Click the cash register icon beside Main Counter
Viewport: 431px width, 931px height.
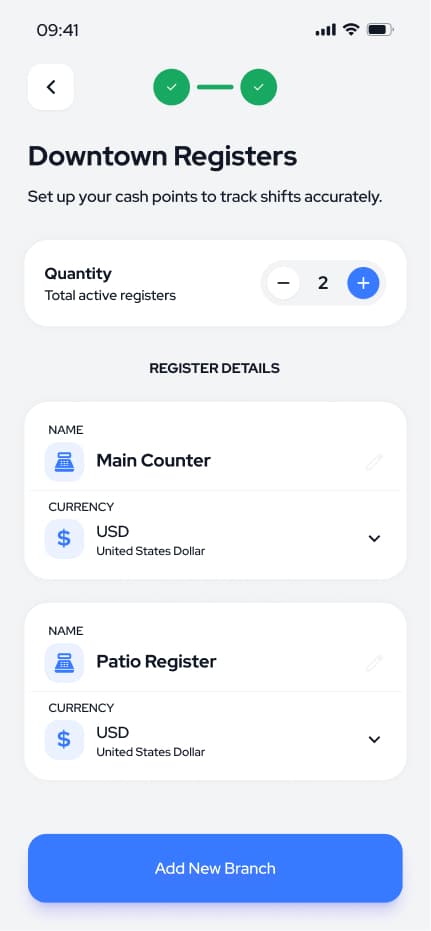[x=64, y=461]
